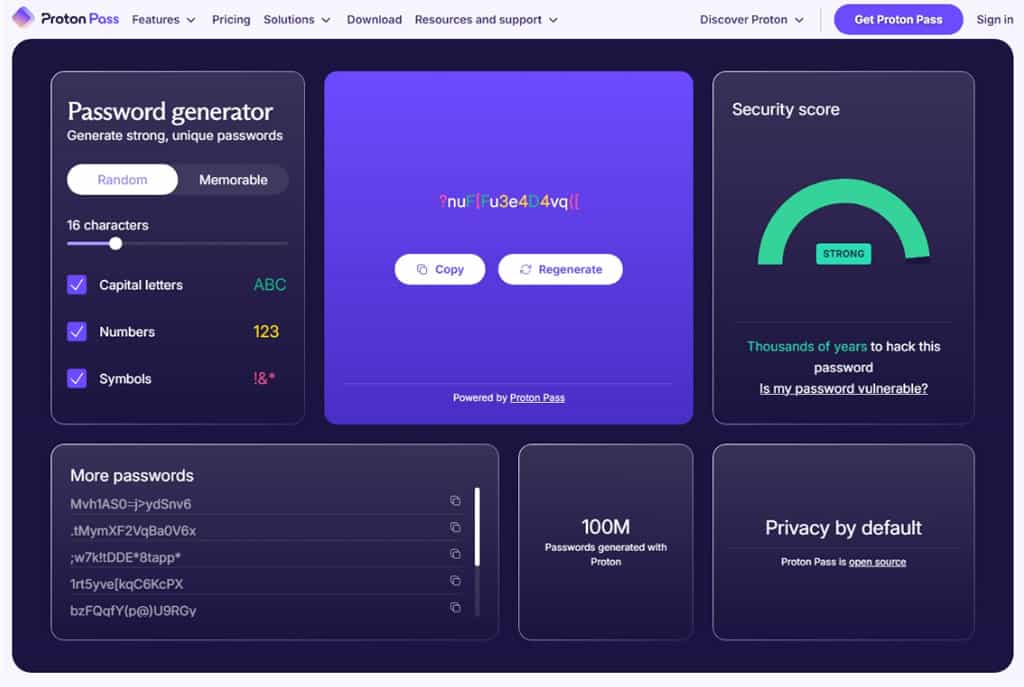Click the generated password text

[x=509, y=202]
